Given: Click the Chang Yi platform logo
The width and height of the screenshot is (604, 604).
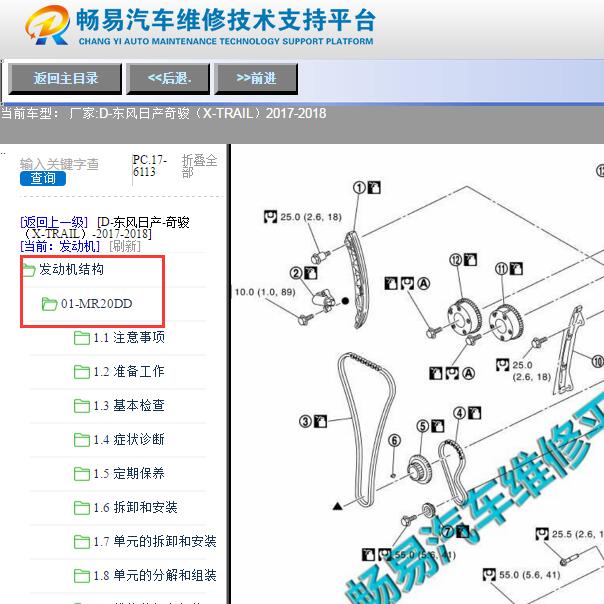Looking at the screenshot, I should click(48, 25).
